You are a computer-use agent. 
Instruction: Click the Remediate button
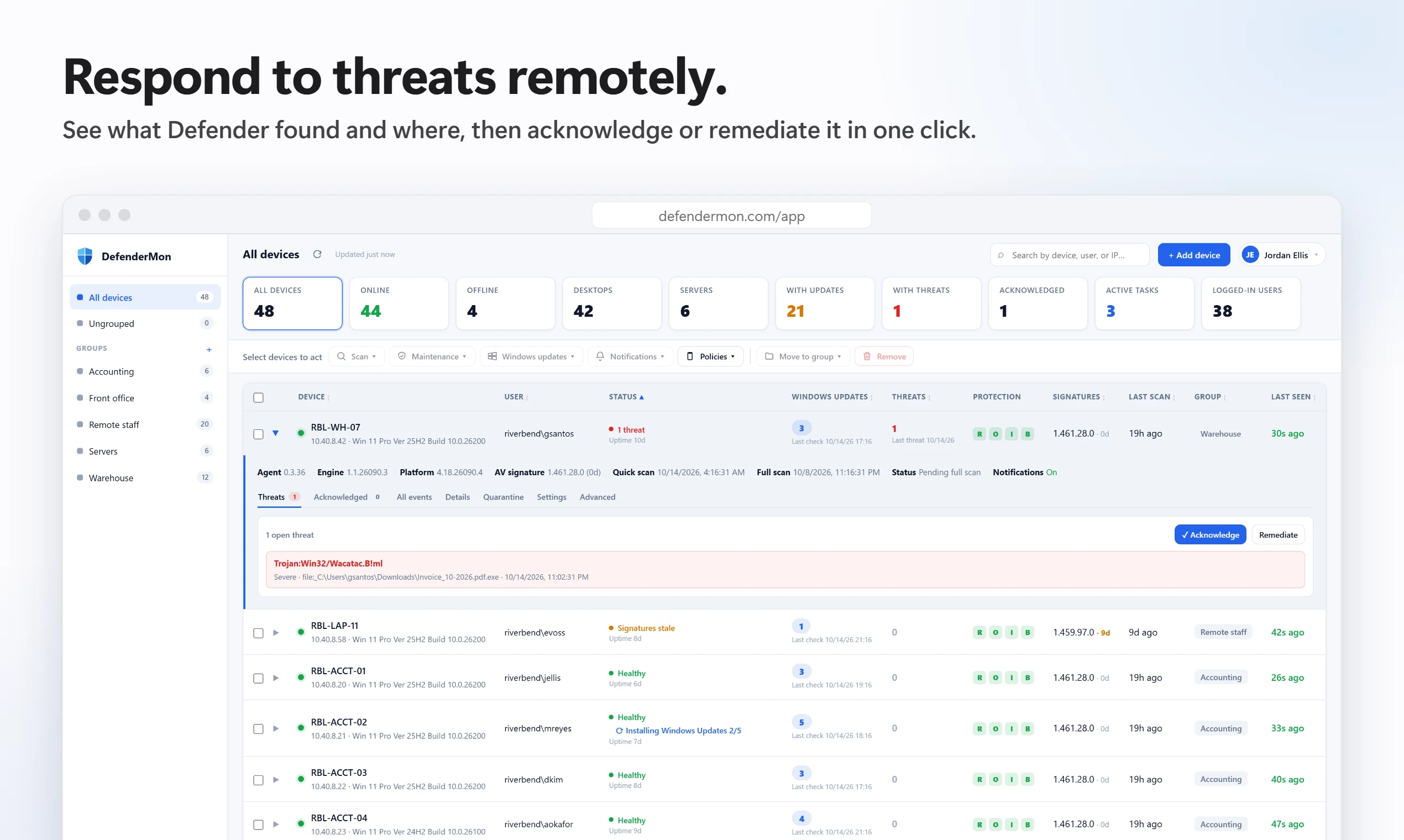1277,534
